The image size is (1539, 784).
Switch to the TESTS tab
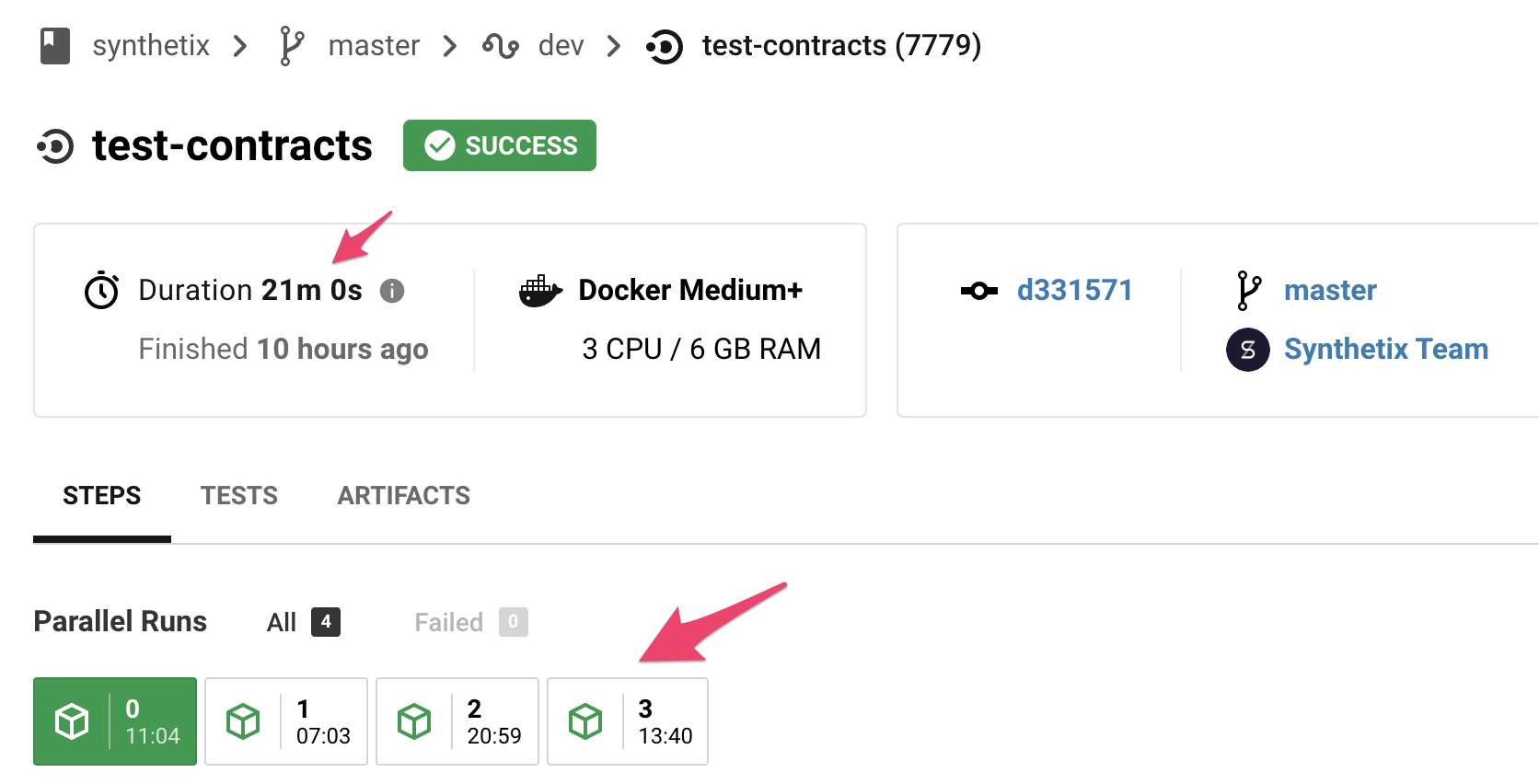[x=239, y=496]
